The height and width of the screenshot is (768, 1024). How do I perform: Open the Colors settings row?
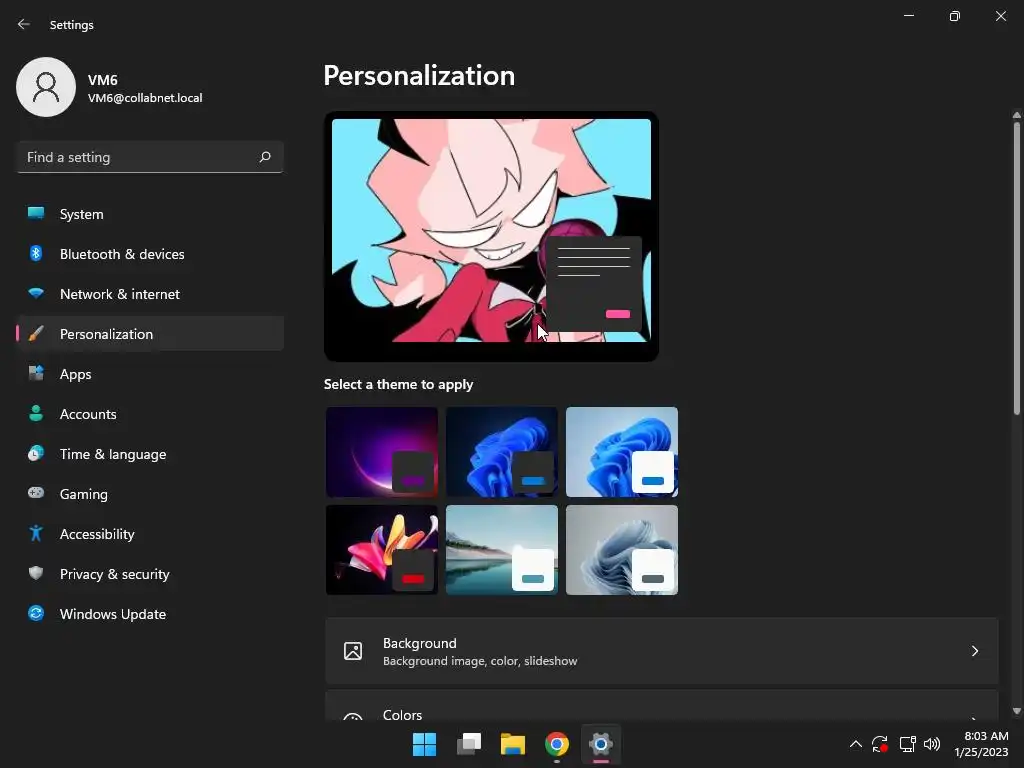coord(662,706)
